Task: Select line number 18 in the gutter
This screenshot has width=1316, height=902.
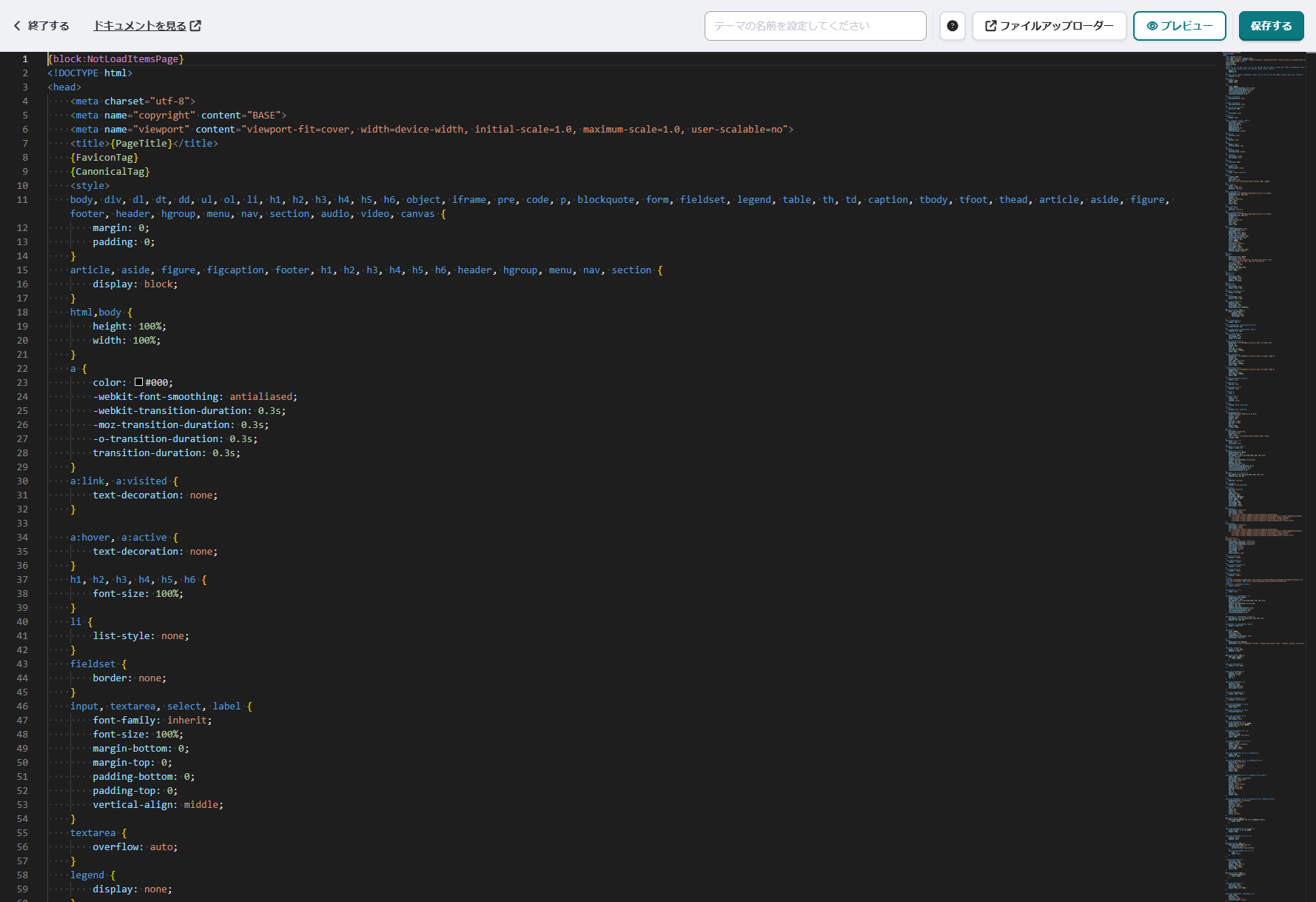Action: [22, 313]
